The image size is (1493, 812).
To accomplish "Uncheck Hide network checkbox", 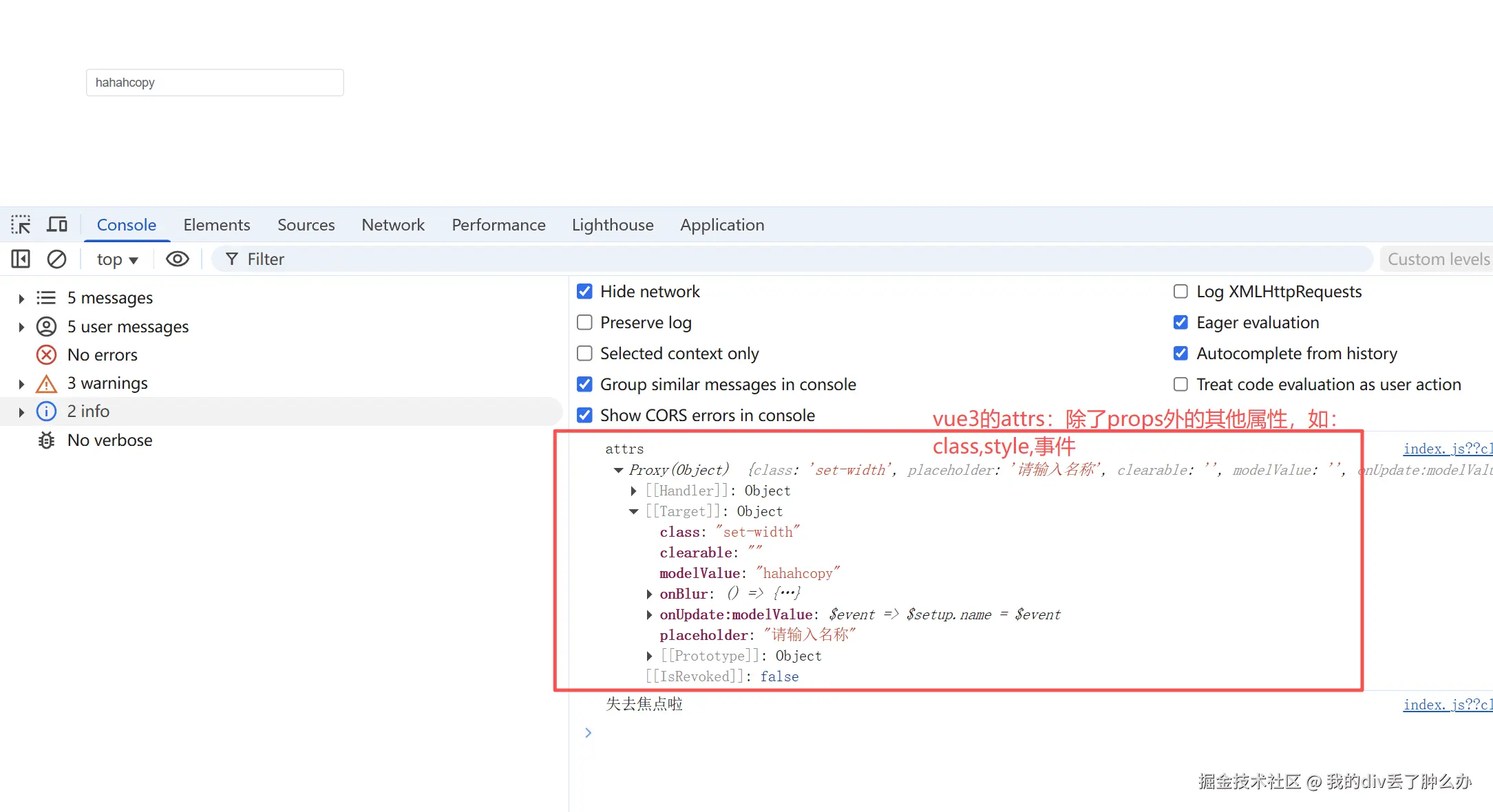I will 584,292.
